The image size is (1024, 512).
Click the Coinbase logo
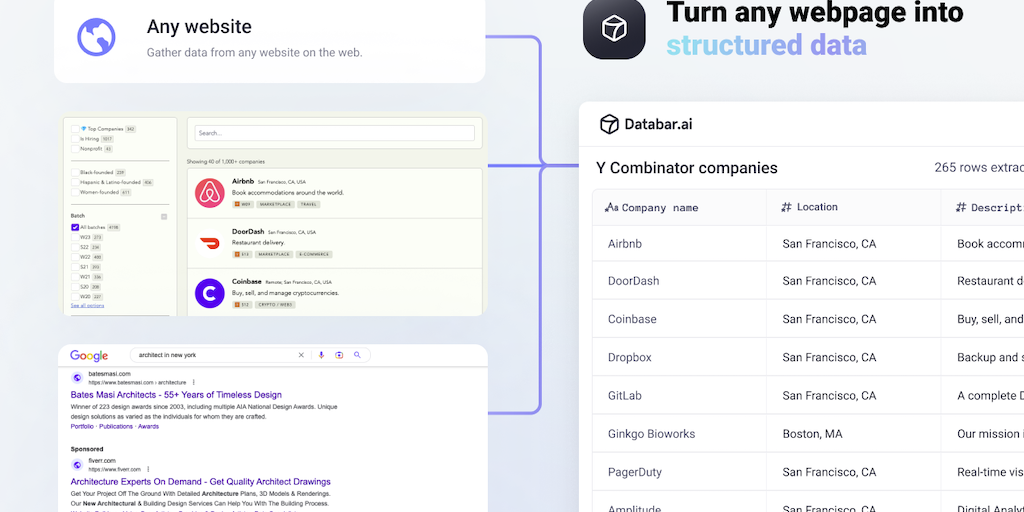(x=210, y=293)
